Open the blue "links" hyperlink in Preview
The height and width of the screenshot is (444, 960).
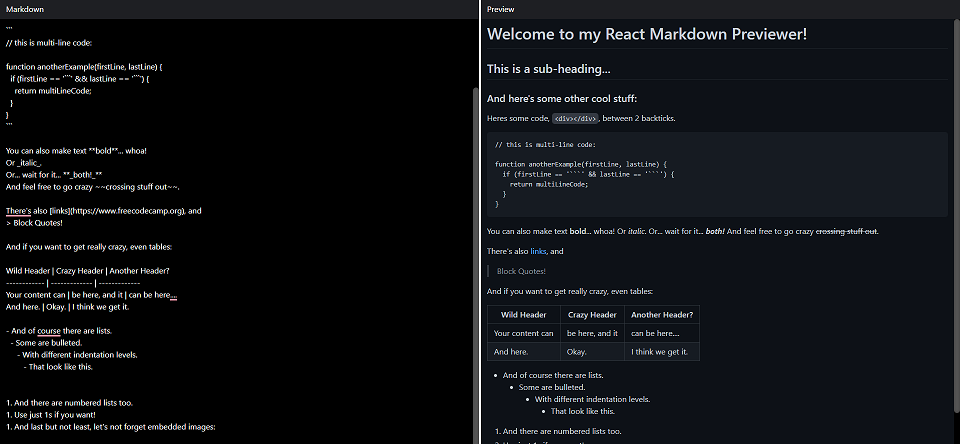pos(538,251)
